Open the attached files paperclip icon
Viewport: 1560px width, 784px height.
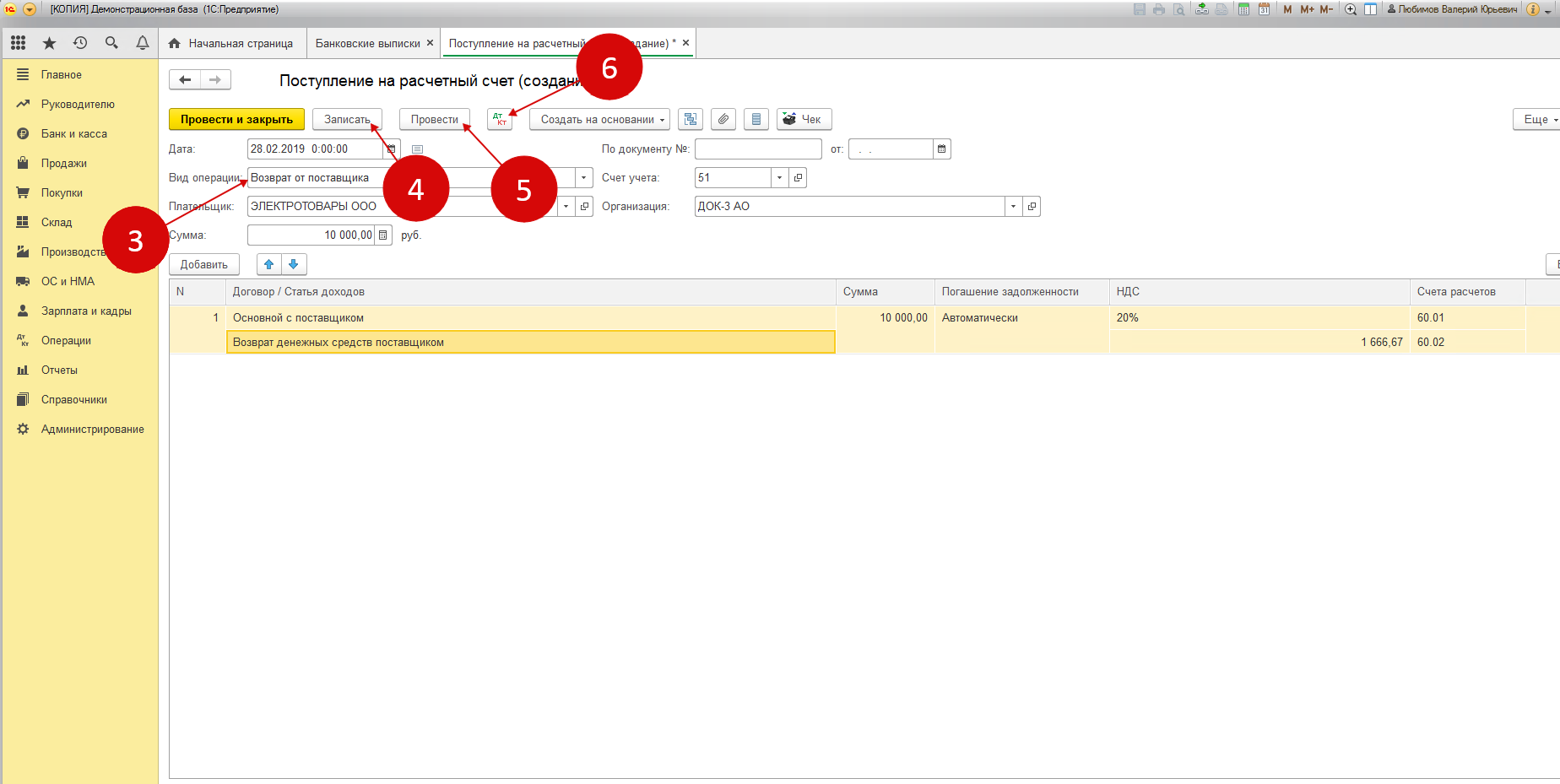pyautogui.click(x=723, y=120)
